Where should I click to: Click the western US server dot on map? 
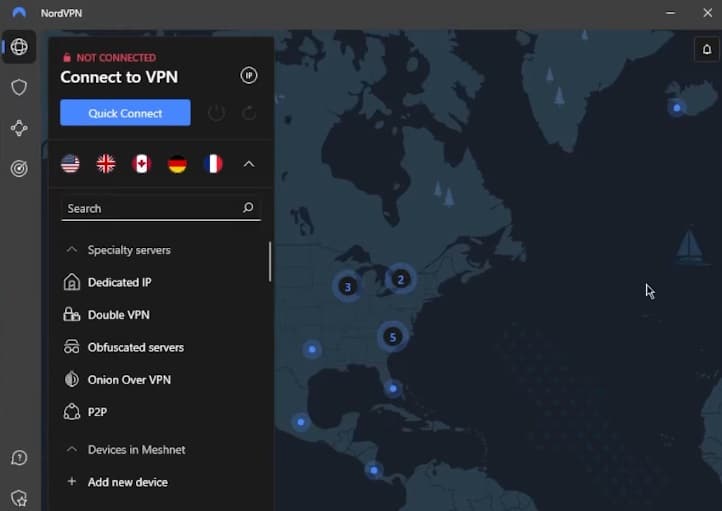[312, 349]
